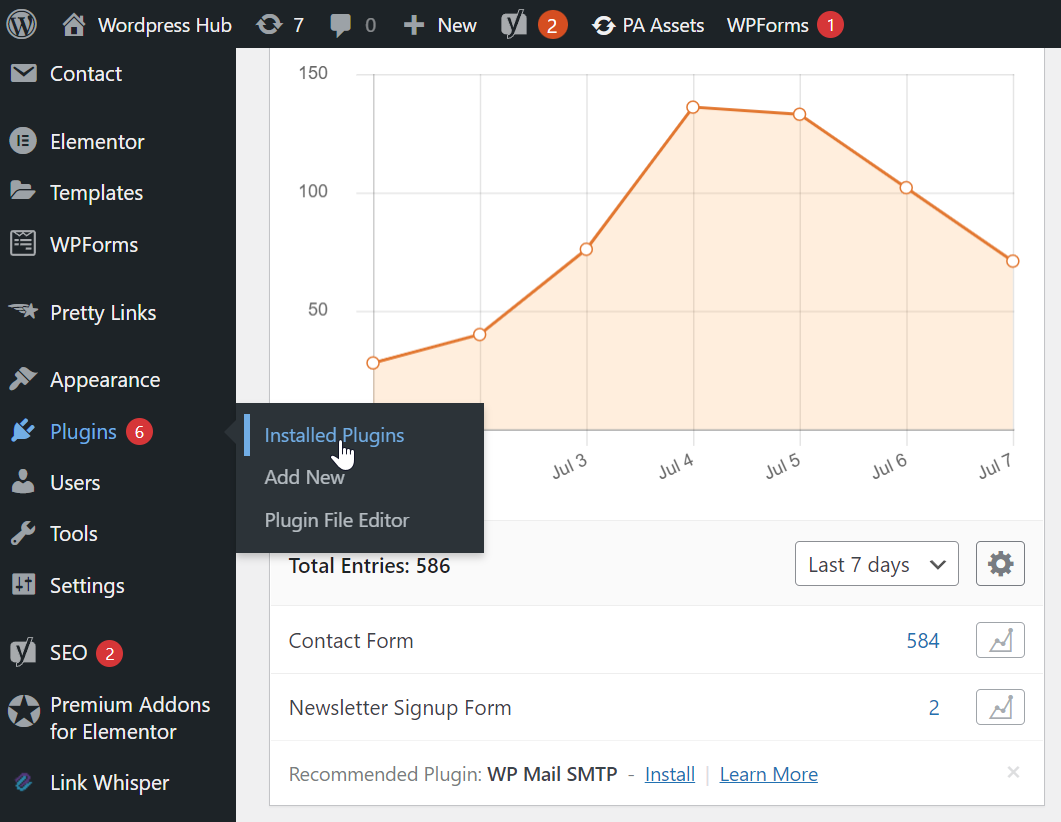Image resolution: width=1061 pixels, height=822 pixels.
Task: Click the Tools wrench icon
Action: click(23, 533)
